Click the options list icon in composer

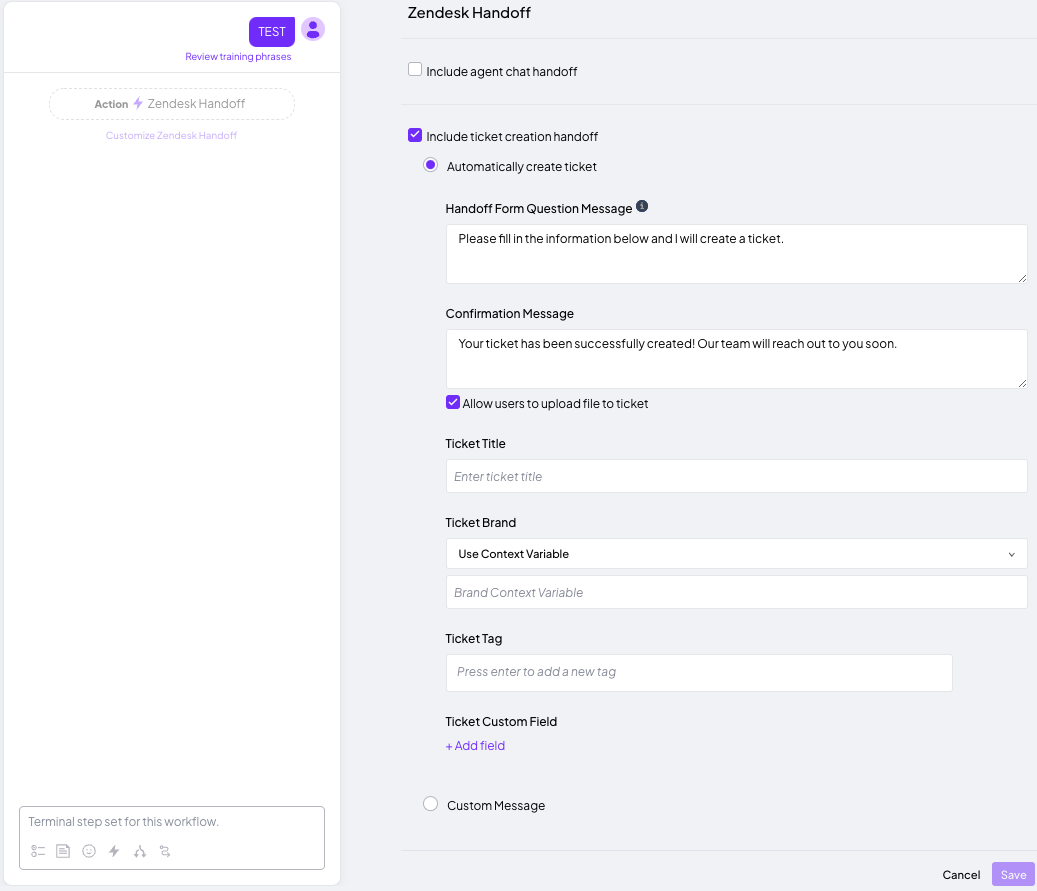[38, 851]
